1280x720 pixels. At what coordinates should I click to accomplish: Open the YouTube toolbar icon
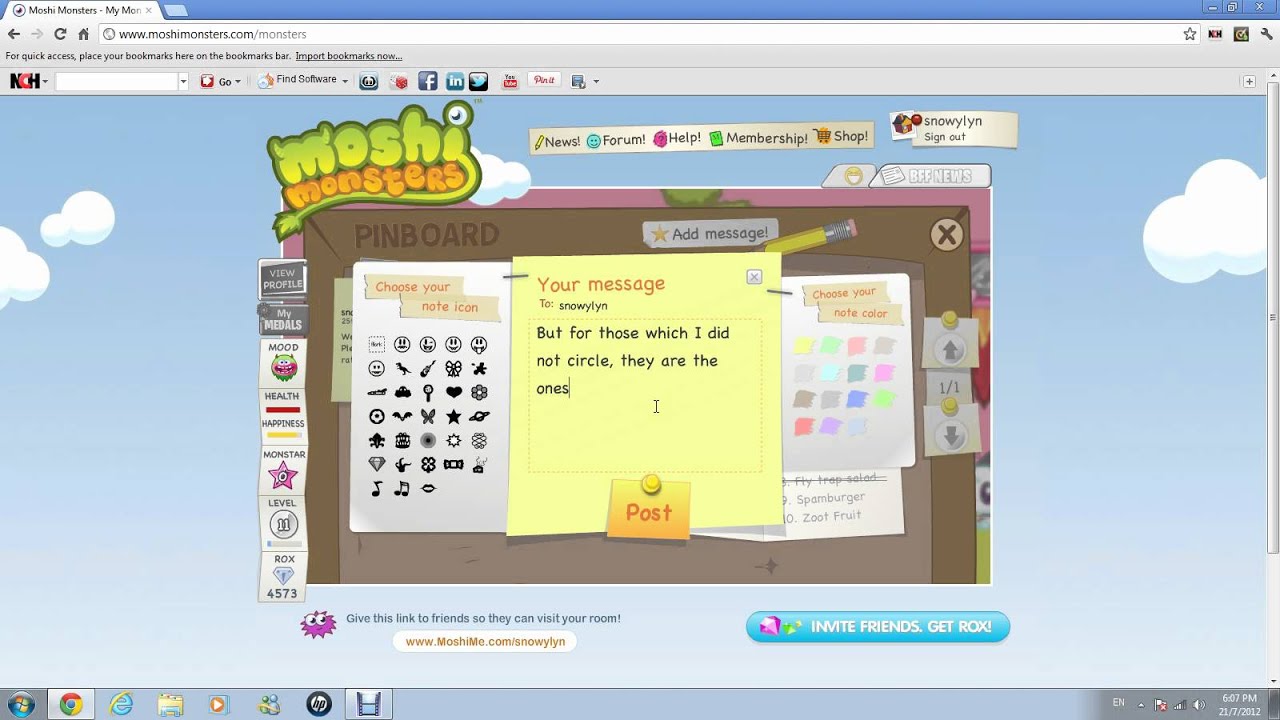point(510,81)
